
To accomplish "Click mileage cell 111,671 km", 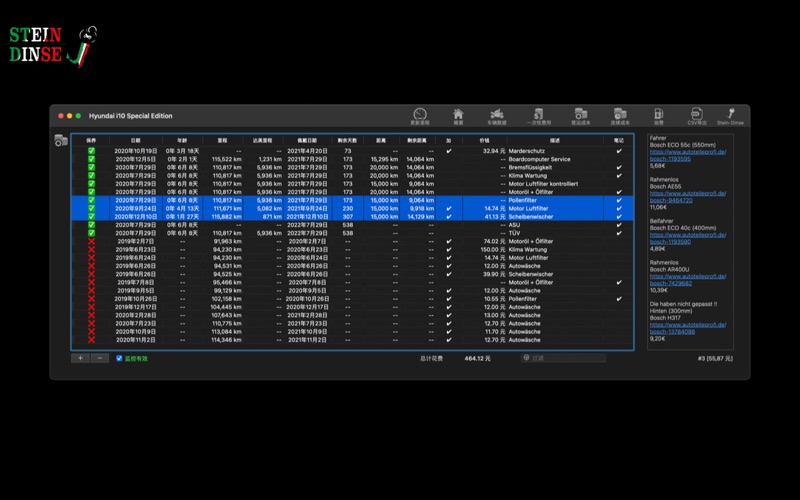I will pos(227,209).
